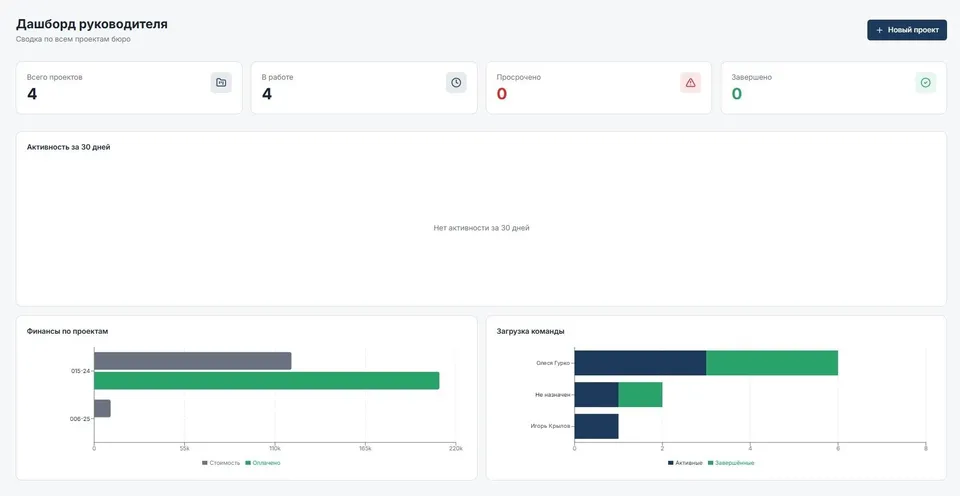Screen dimensions: 960x496
Task: Click the Завершённые legend entry
Action: pyautogui.click(x=731, y=463)
